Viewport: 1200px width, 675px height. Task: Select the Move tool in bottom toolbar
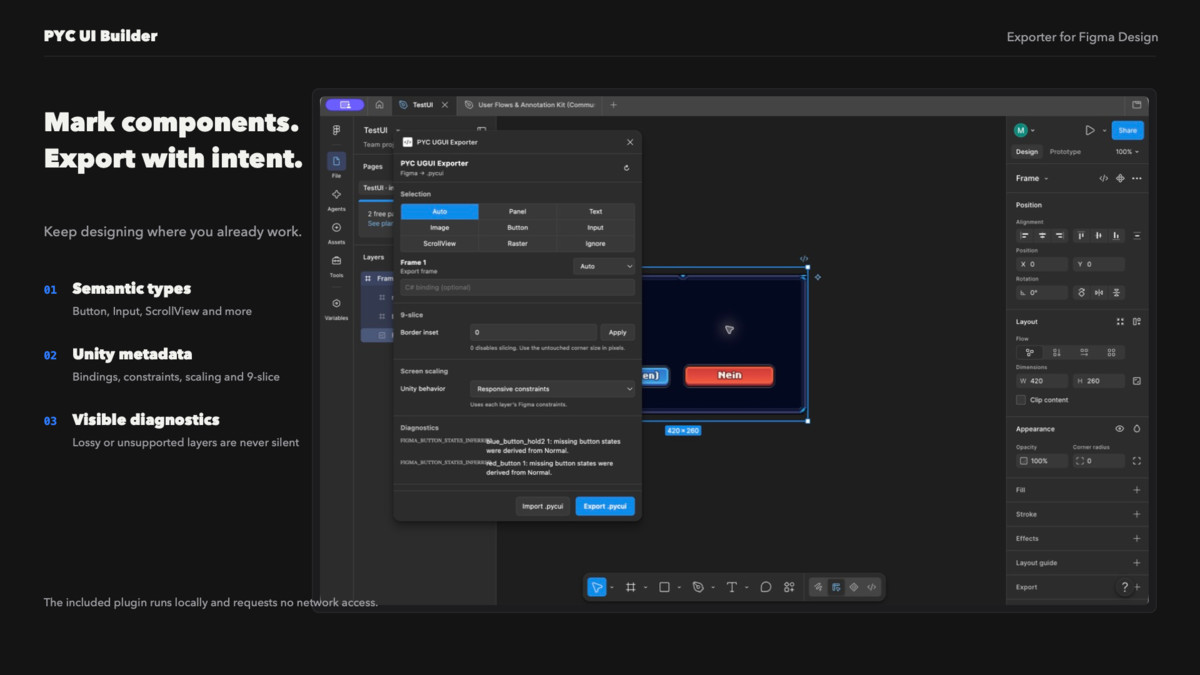(597, 587)
